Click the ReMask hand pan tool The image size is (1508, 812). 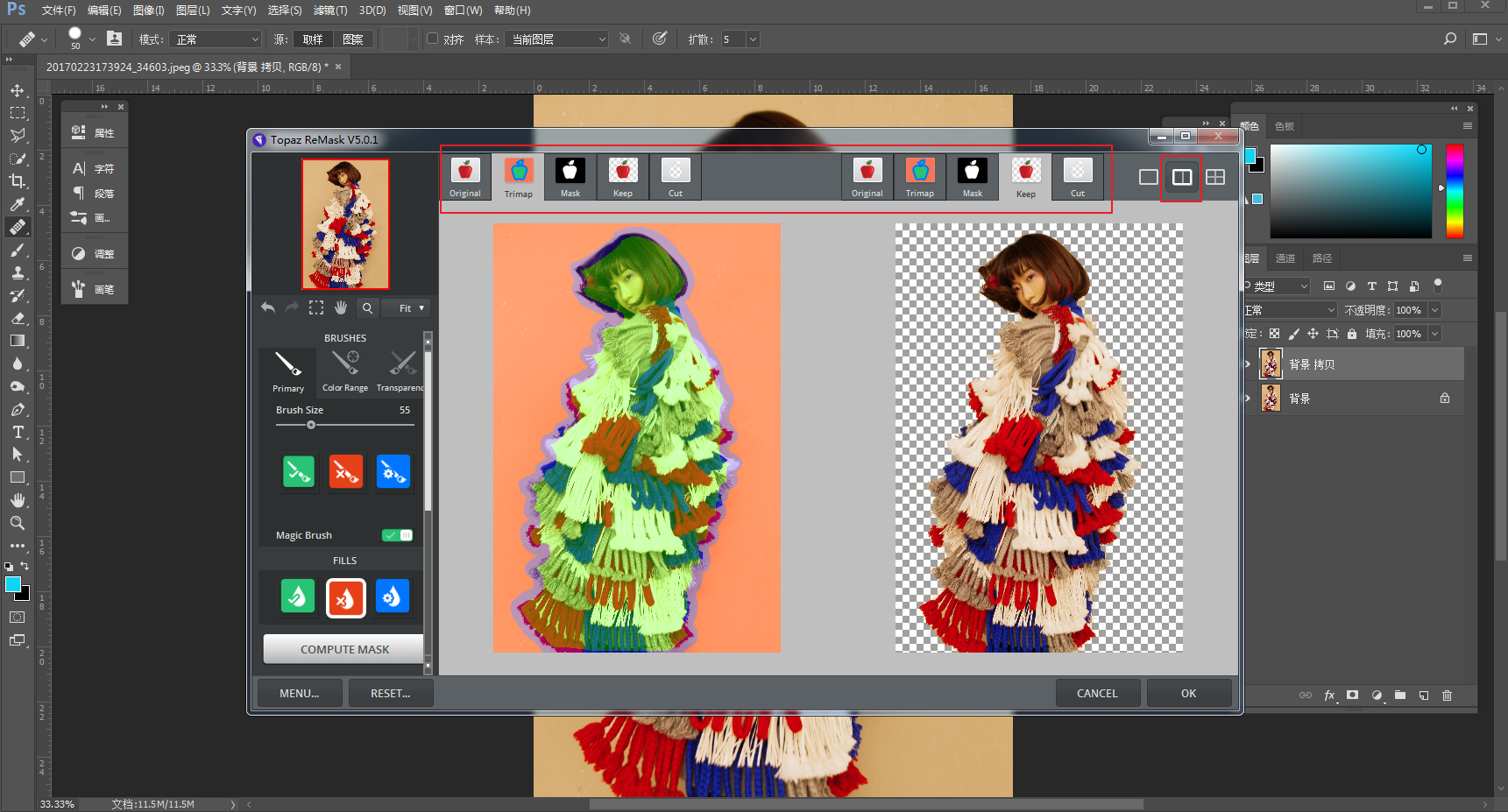click(341, 307)
